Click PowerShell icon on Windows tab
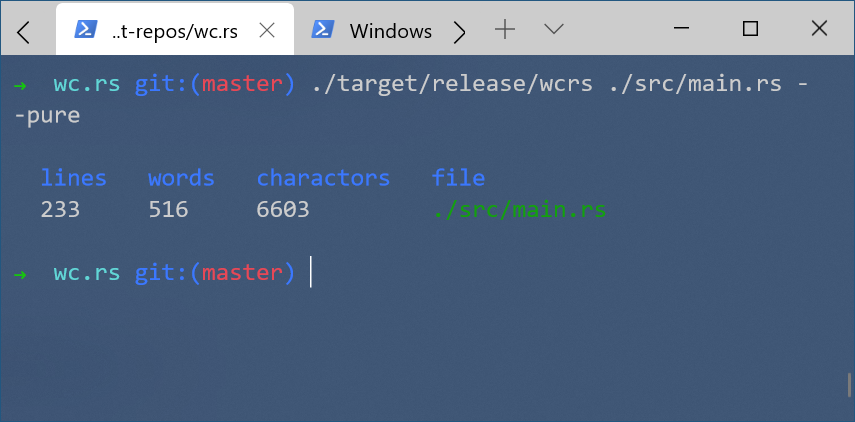 click(323, 30)
